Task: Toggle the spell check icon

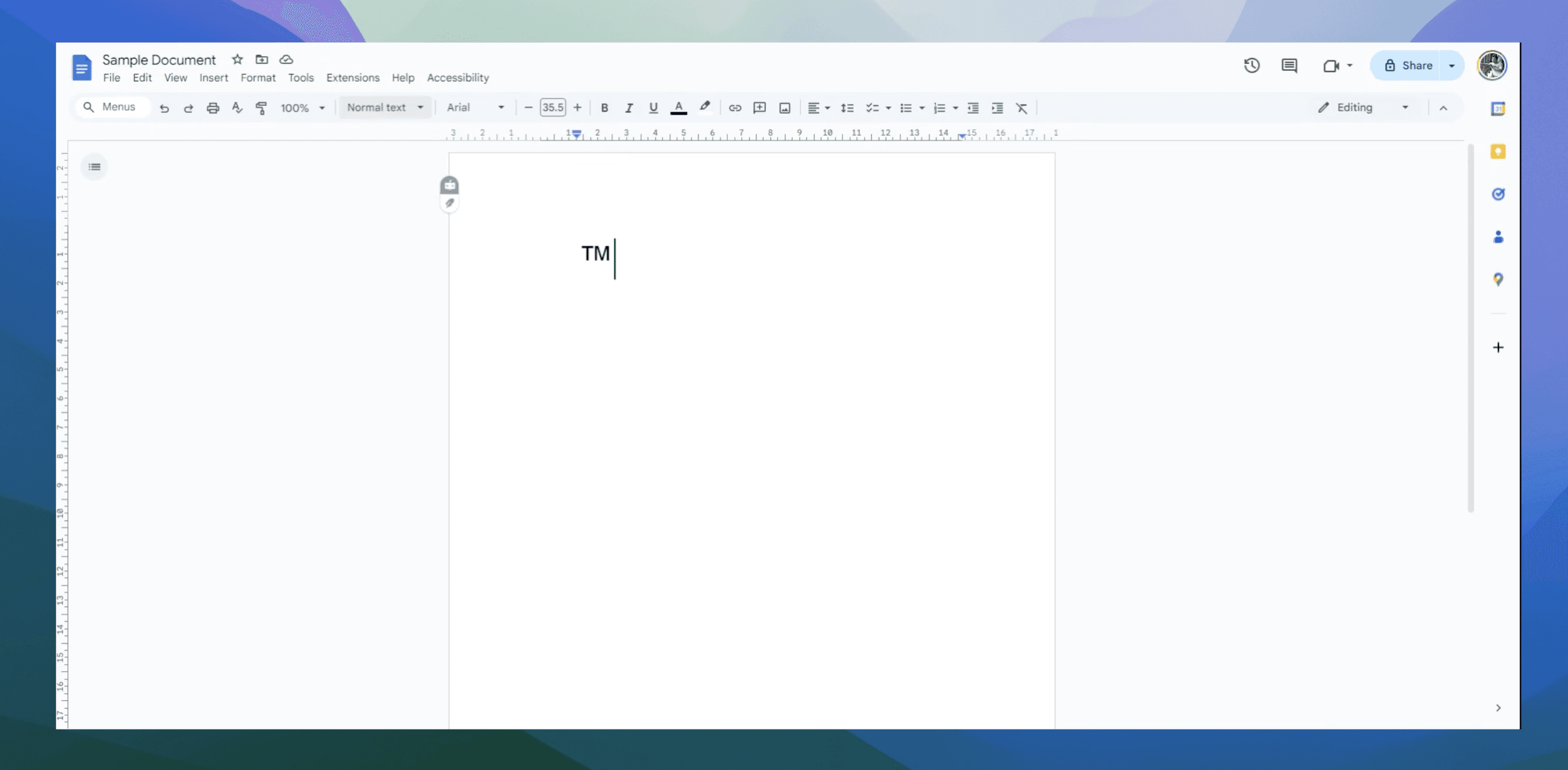Action: tap(237, 107)
